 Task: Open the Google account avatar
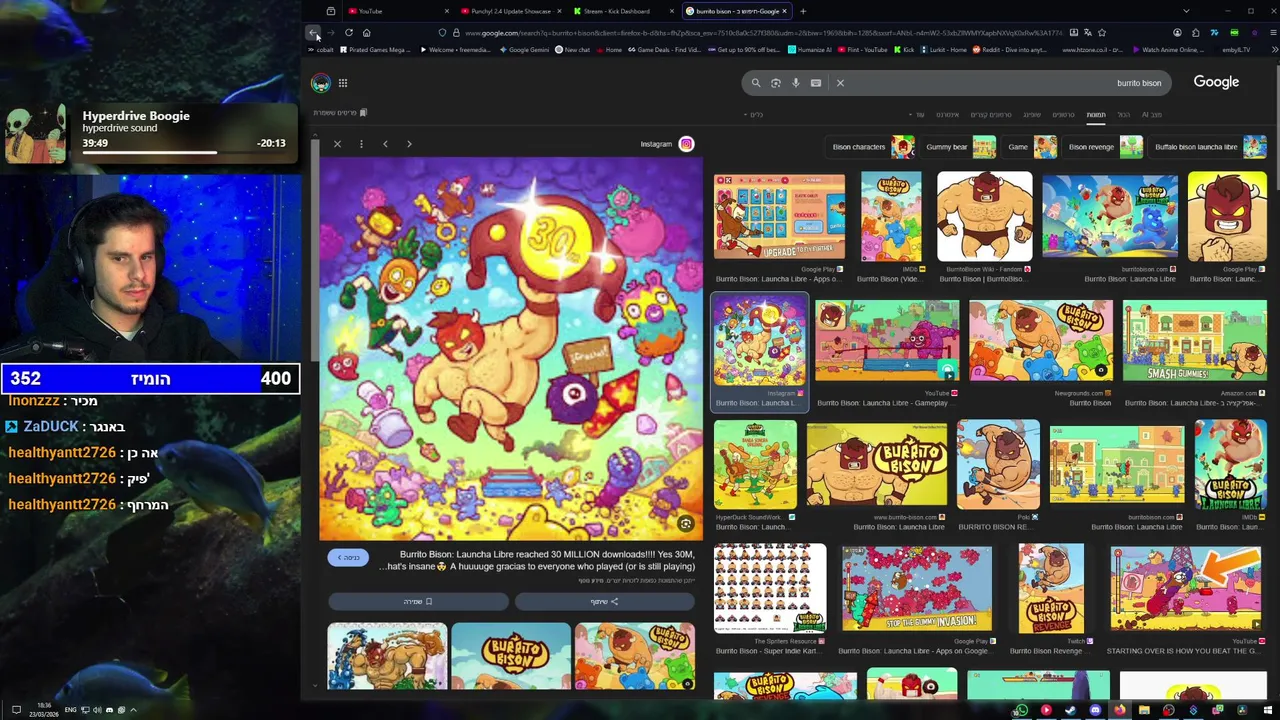click(320, 83)
